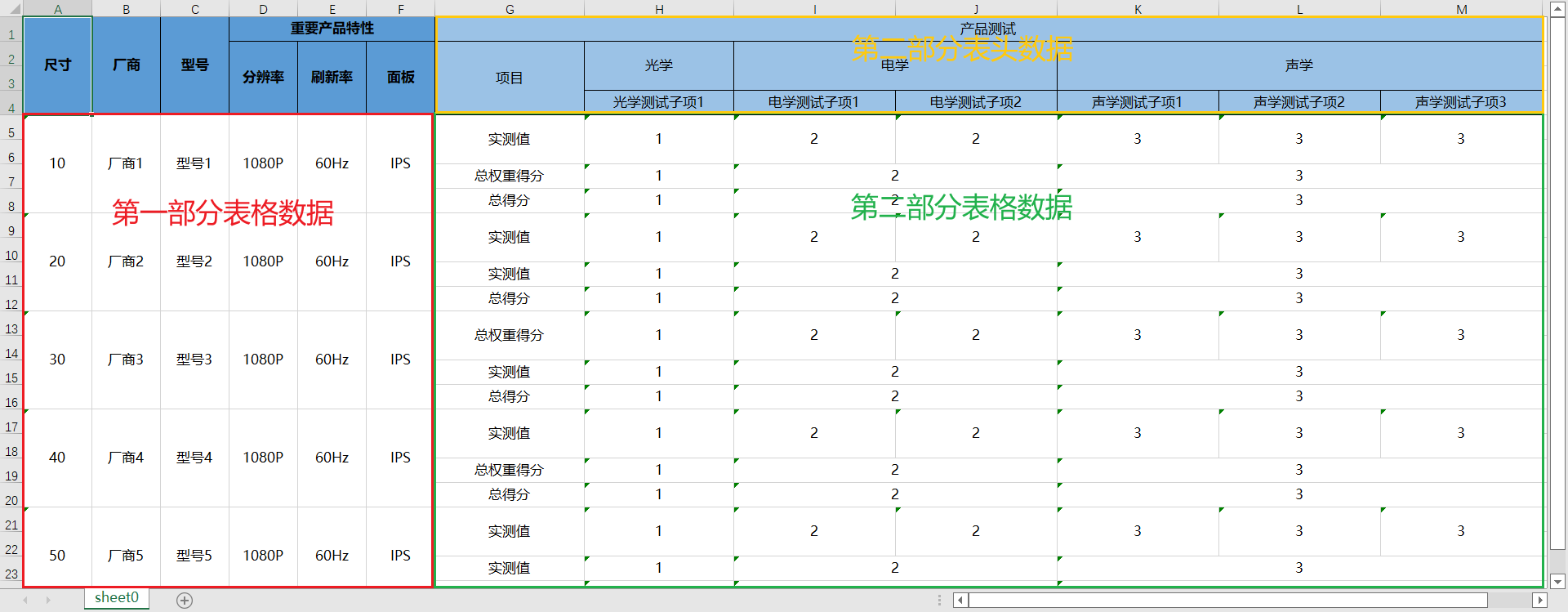1568x612 pixels.
Task: Select the size cell with value 10
Action: (x=57, y=163)
